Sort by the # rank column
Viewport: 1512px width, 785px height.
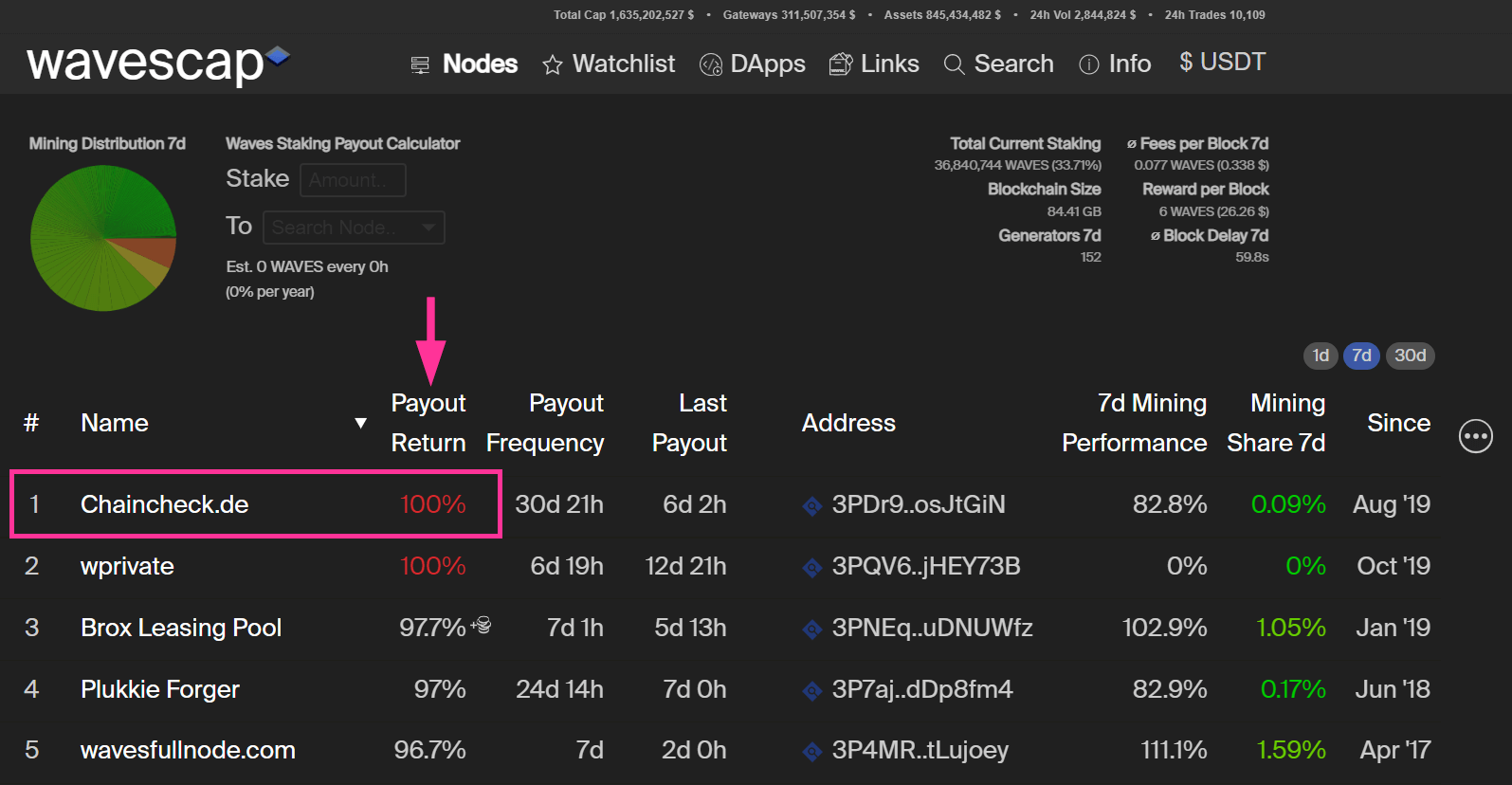pos(31,423)
